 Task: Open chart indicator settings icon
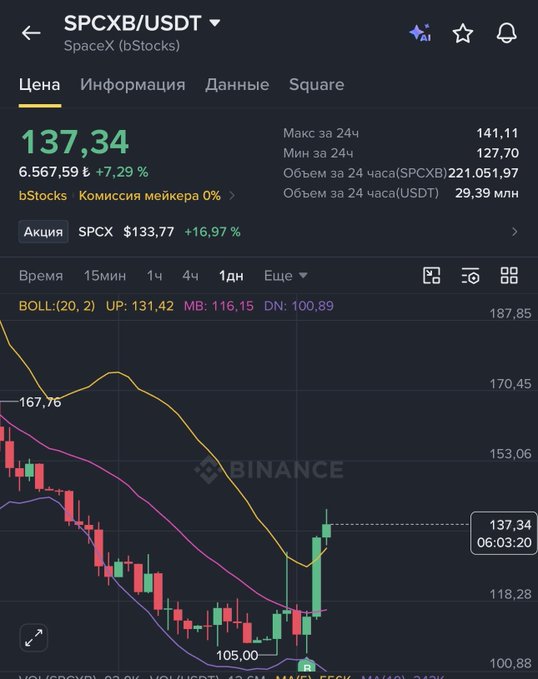point(470,275)
